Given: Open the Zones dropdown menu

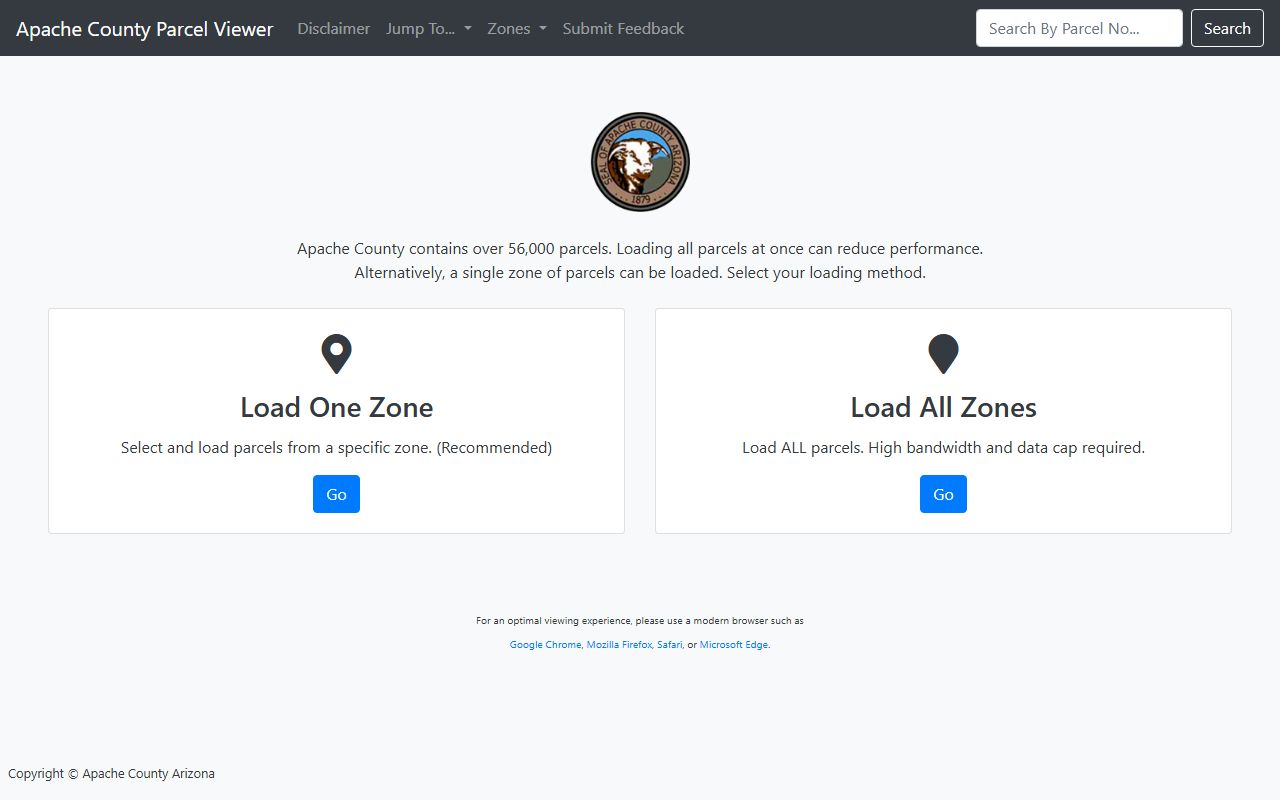Looking at the screenshot, I should click(516, 29).
